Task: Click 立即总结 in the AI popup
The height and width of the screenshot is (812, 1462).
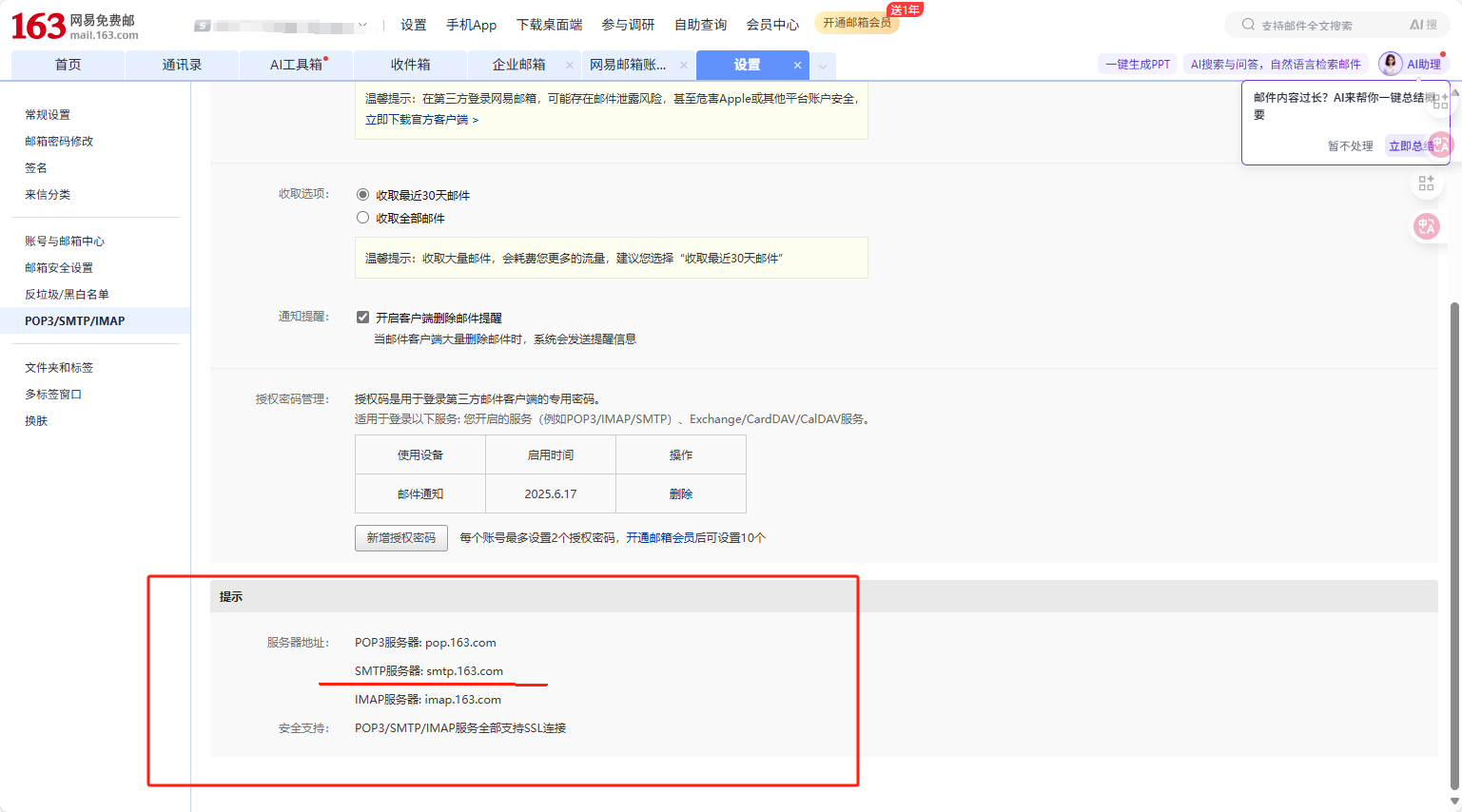Action: [x=1410, y=145]
